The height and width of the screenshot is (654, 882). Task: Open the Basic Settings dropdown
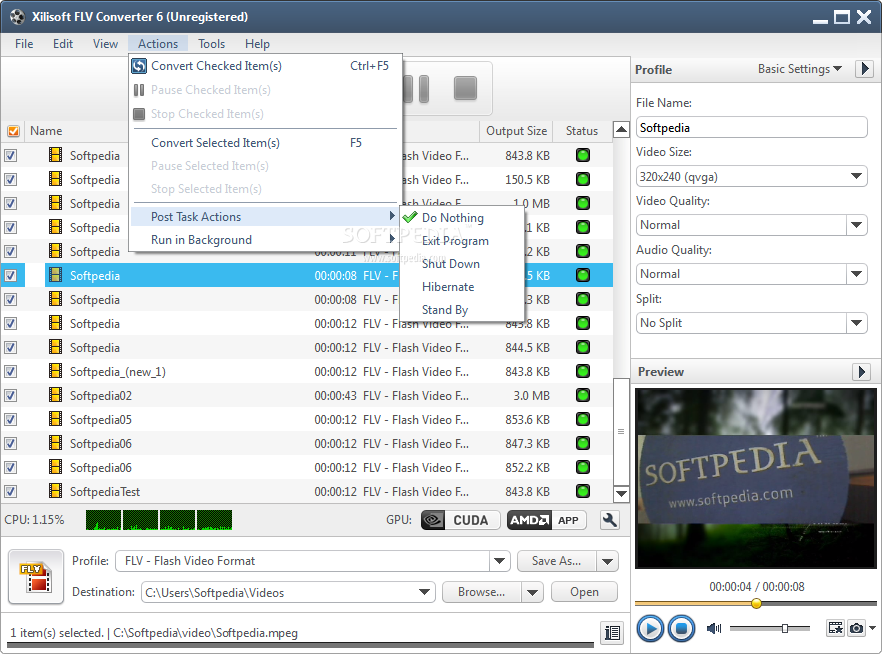[x=799, y=69]
